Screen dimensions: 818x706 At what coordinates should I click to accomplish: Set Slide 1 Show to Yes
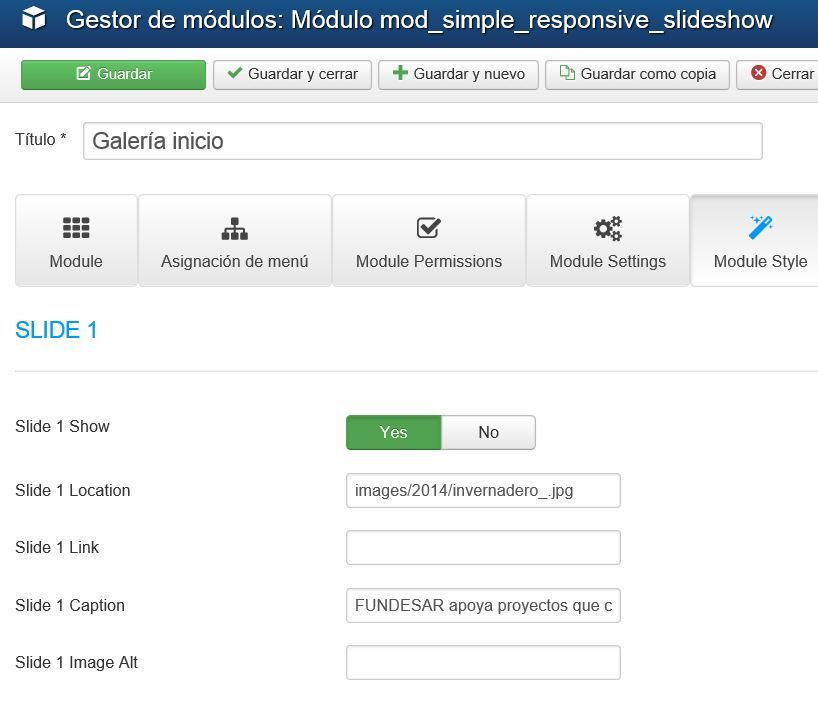[394, 433]
